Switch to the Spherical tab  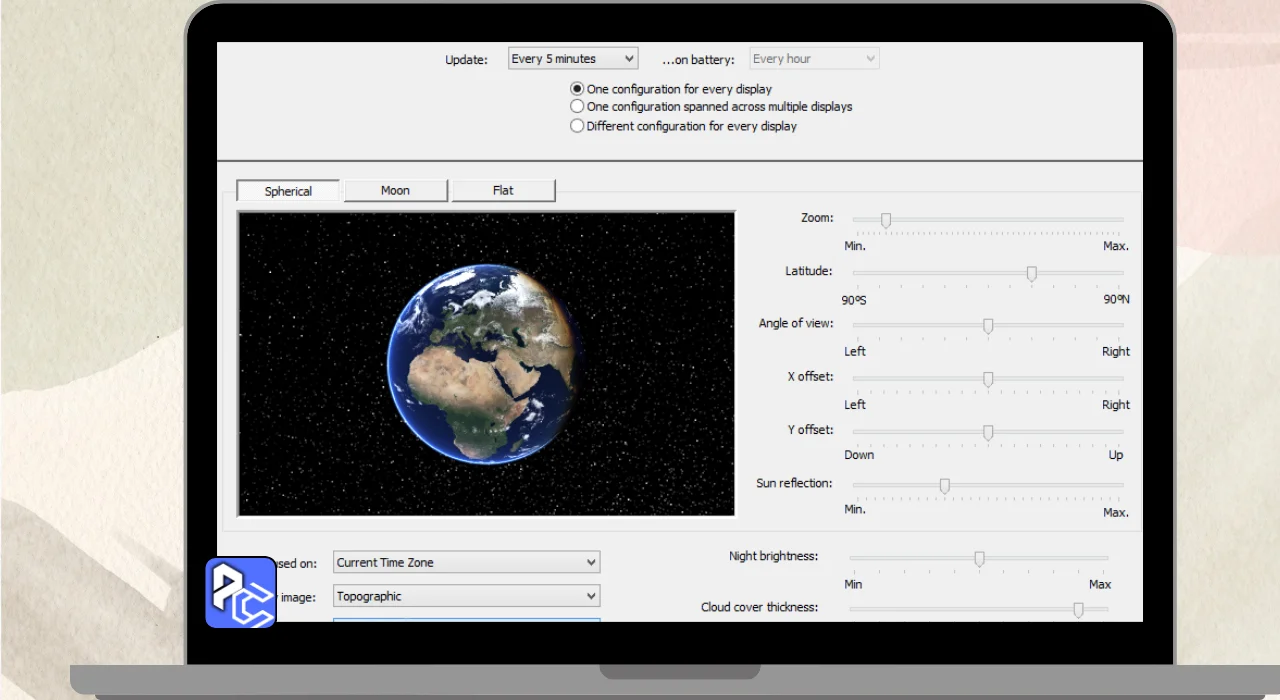coord(288,191)
